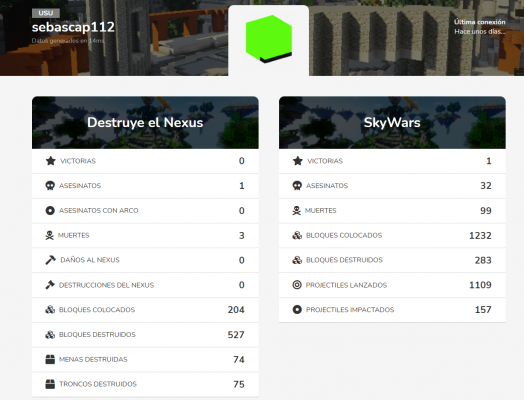Click the pickaxe icon for Daños al Nexus
Image resolution: width=524 pixels, height=400 pixels.
click(x=50, y=260)
